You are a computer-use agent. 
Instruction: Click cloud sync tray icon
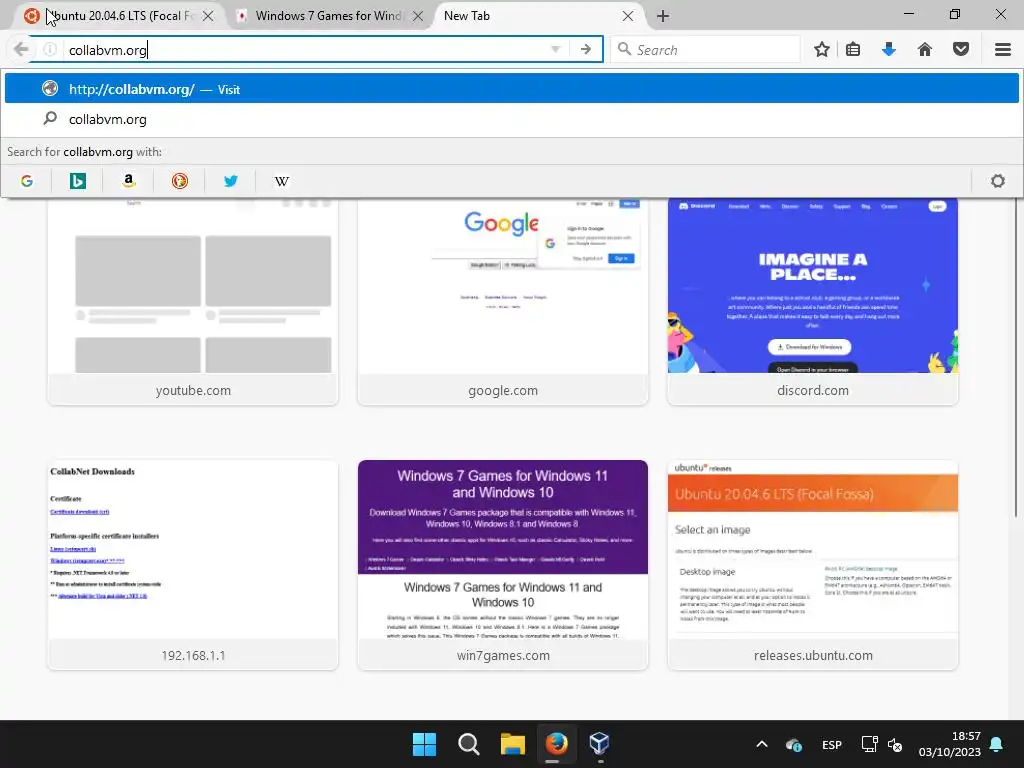pos(794,744)
